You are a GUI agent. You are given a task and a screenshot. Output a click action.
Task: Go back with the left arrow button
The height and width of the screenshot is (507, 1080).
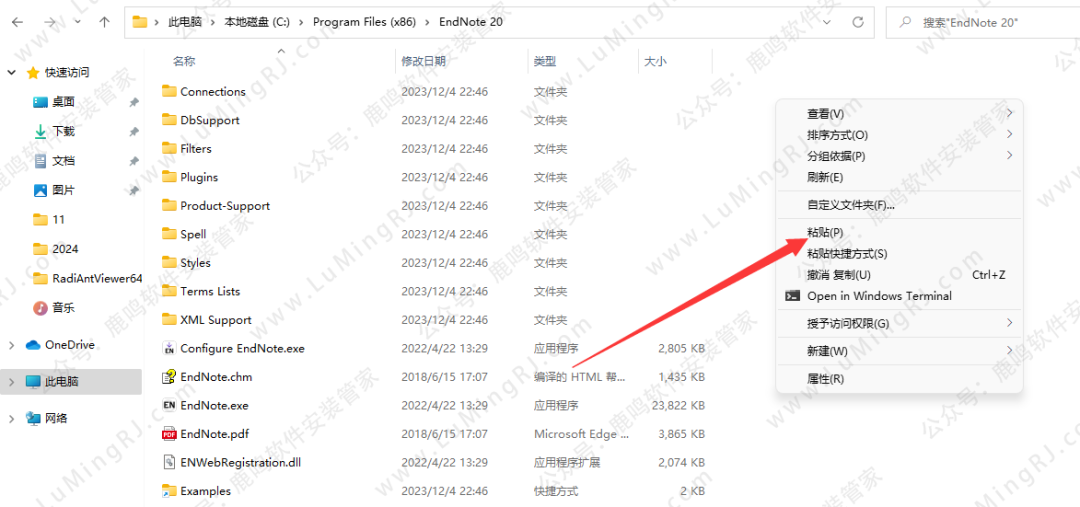(17, 22)
